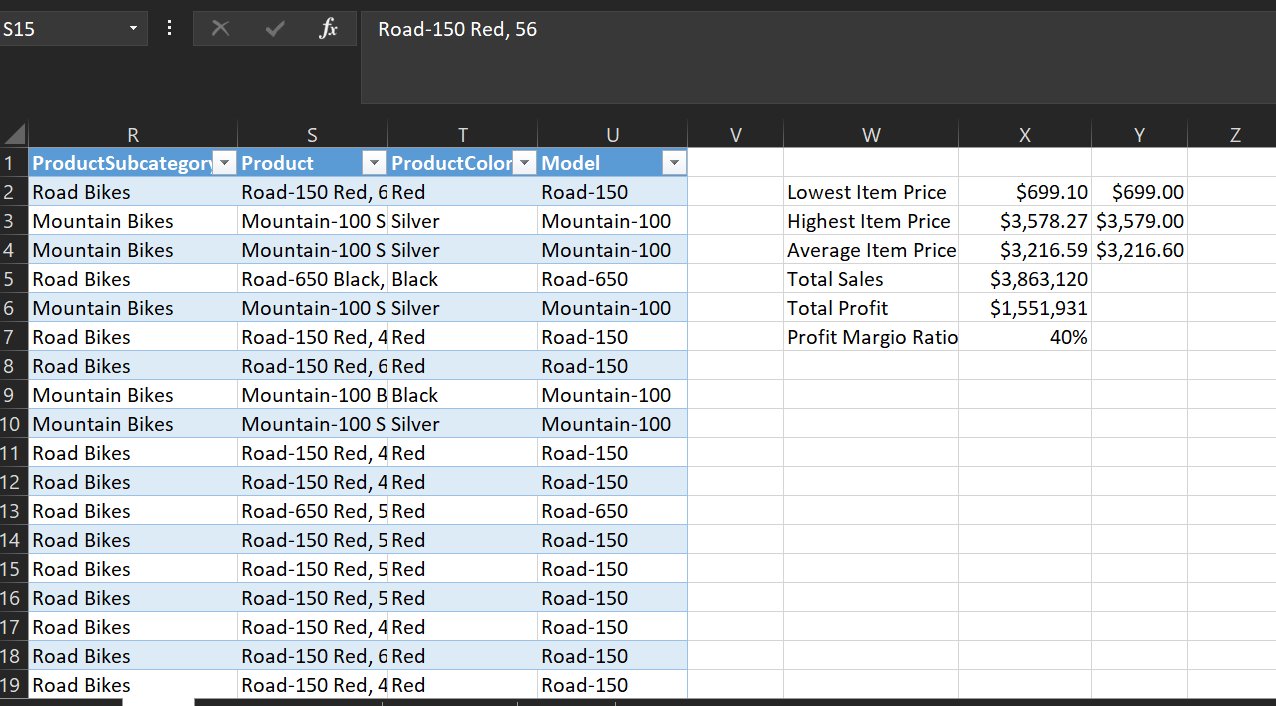Screen dimensions: 1276x706
Task: Click the $699.00 value cell
Action: point(1139,192)
